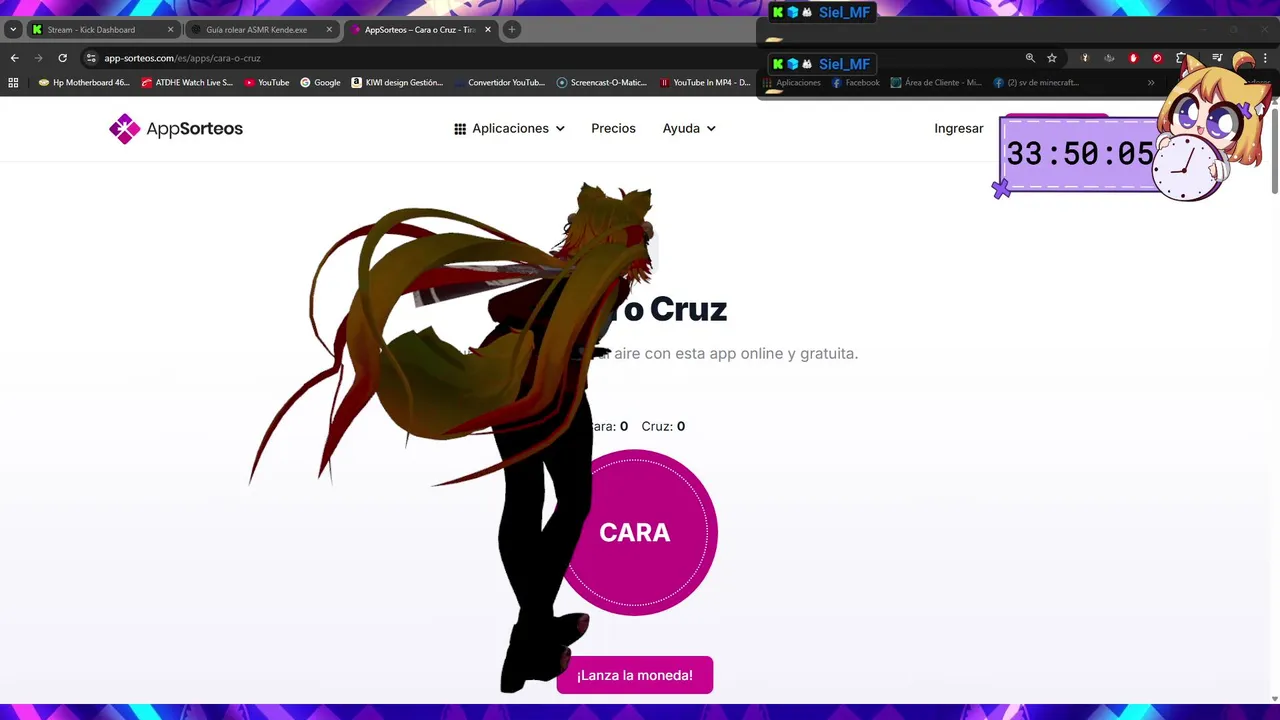Click the ¡Lanza la moneda! button
The width and height of the screenshot is (1280, 720).
(x=635, y=675)
